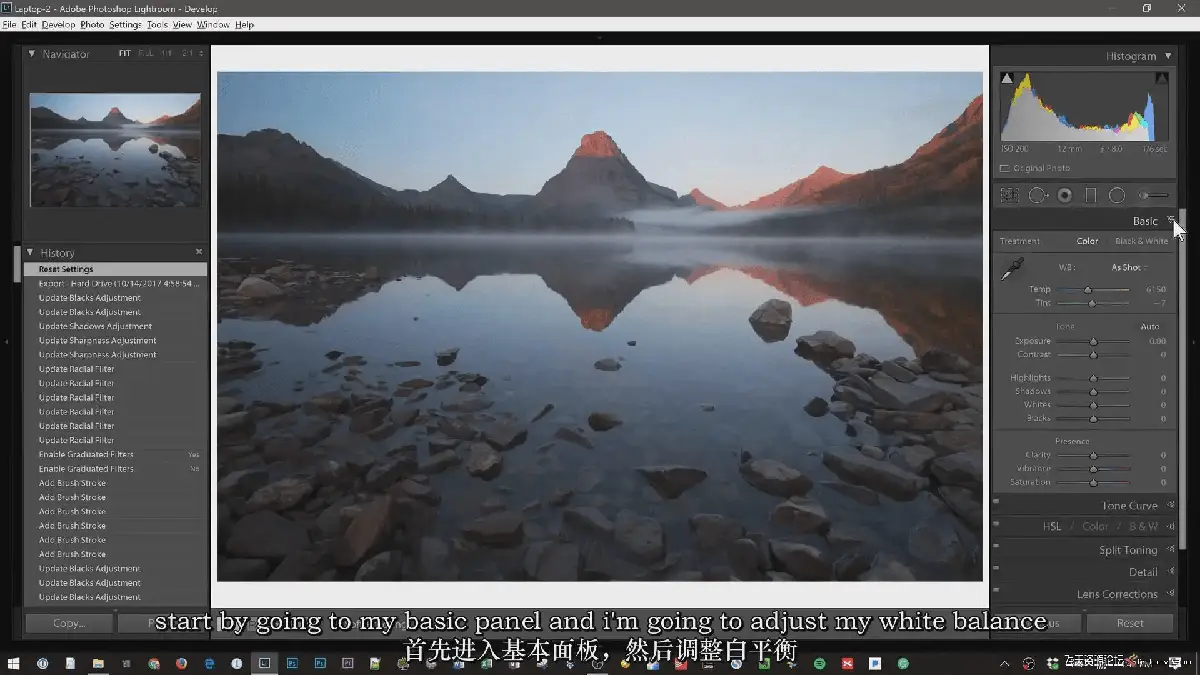Click the Tint slider handle

point(1092,303)
